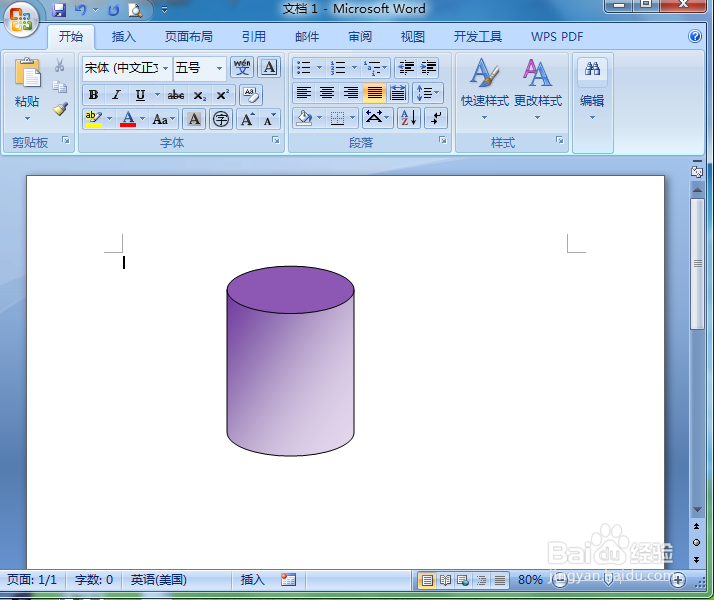Toggle italic formatting

click(x=116, y=95)
